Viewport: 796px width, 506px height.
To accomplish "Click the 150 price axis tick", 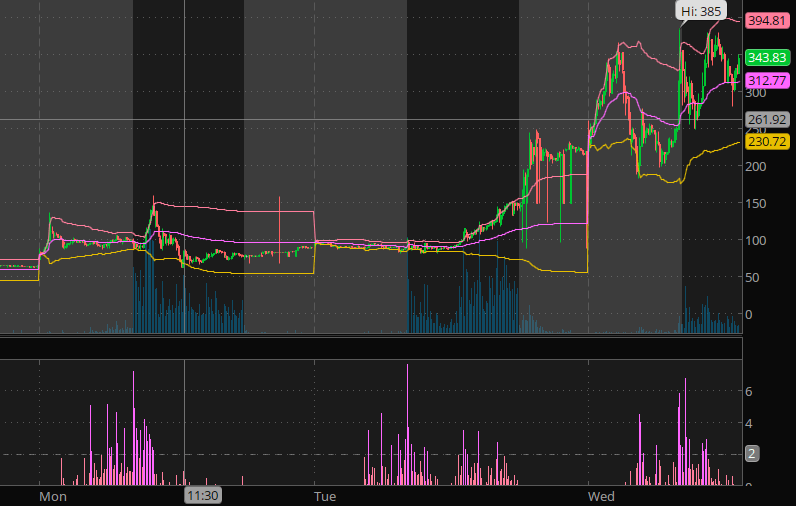I will point(758,203).
